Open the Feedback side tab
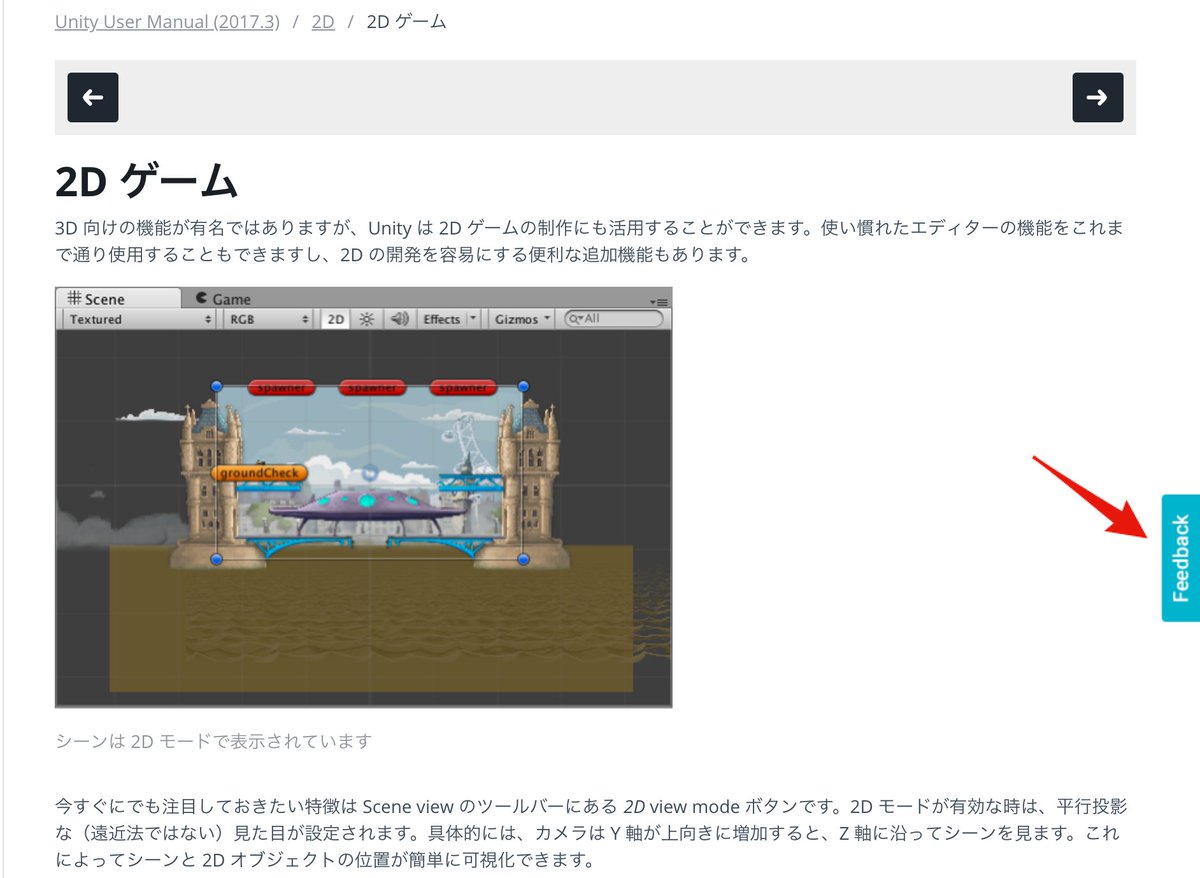Screen dimensions: 1200x878 1181,557
